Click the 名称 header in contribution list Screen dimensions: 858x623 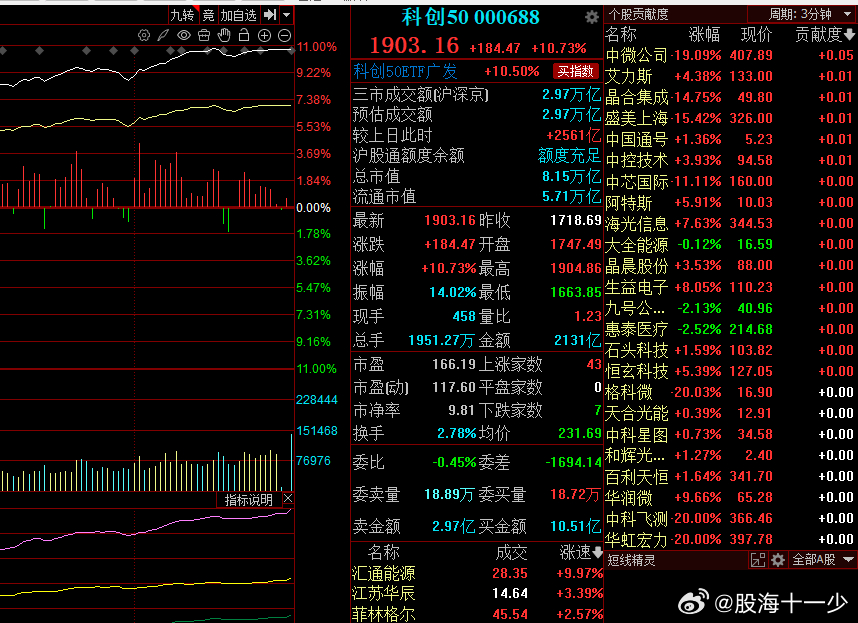tap(621, 35)
